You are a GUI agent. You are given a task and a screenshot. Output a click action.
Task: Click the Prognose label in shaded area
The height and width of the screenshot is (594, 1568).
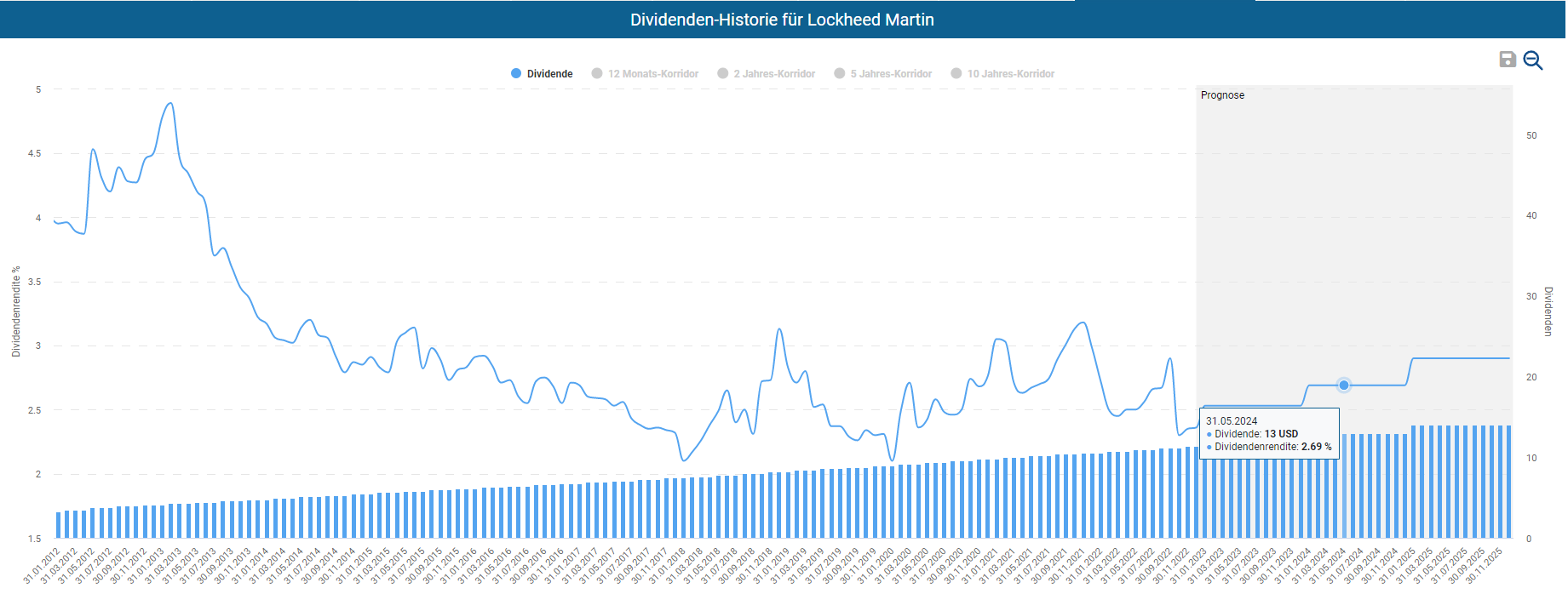[x=1222, y=95]
